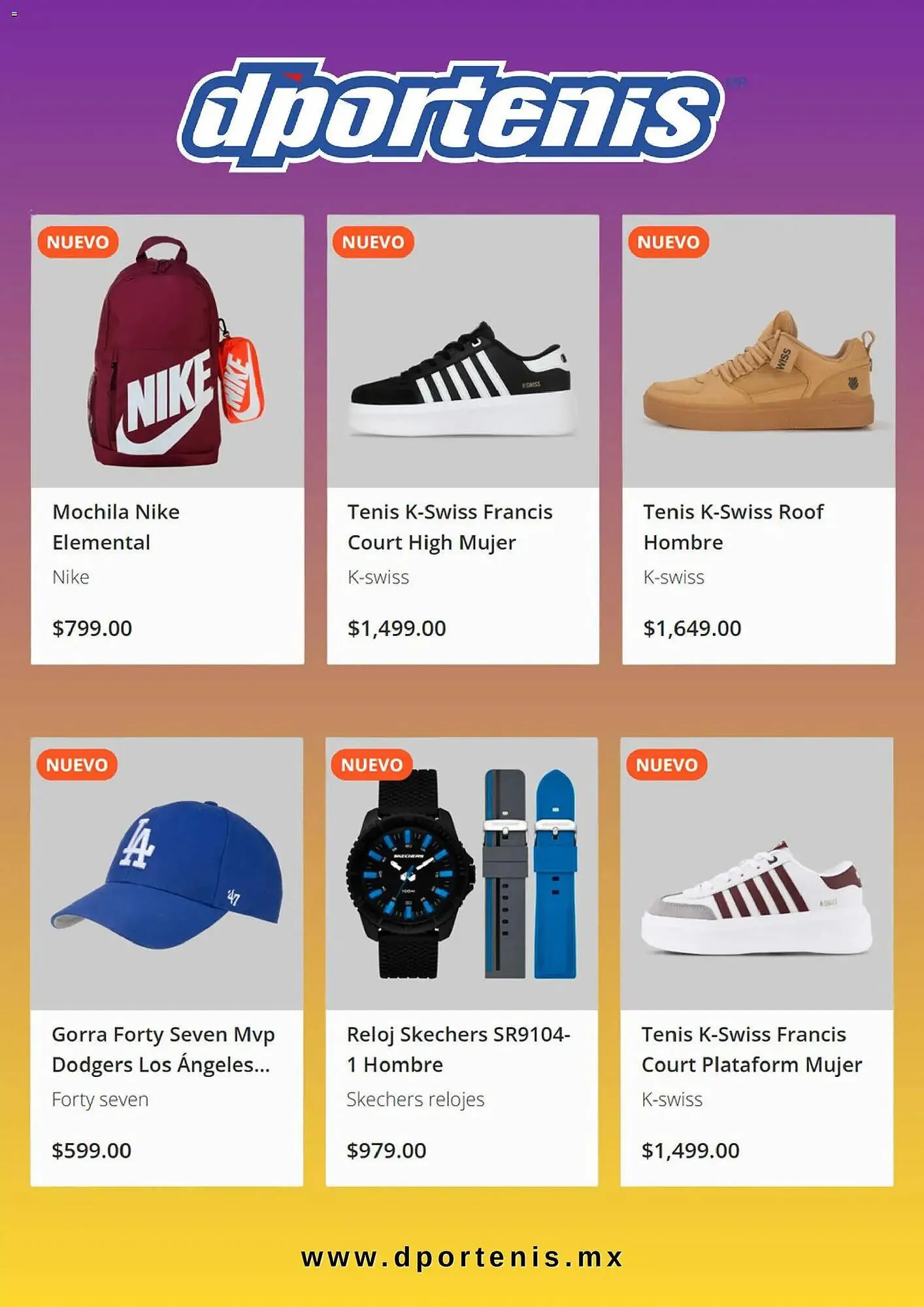
Task: Click the Reloj Skechers SR9104-1 Hombre title
Action: [x=458, y=1050]
